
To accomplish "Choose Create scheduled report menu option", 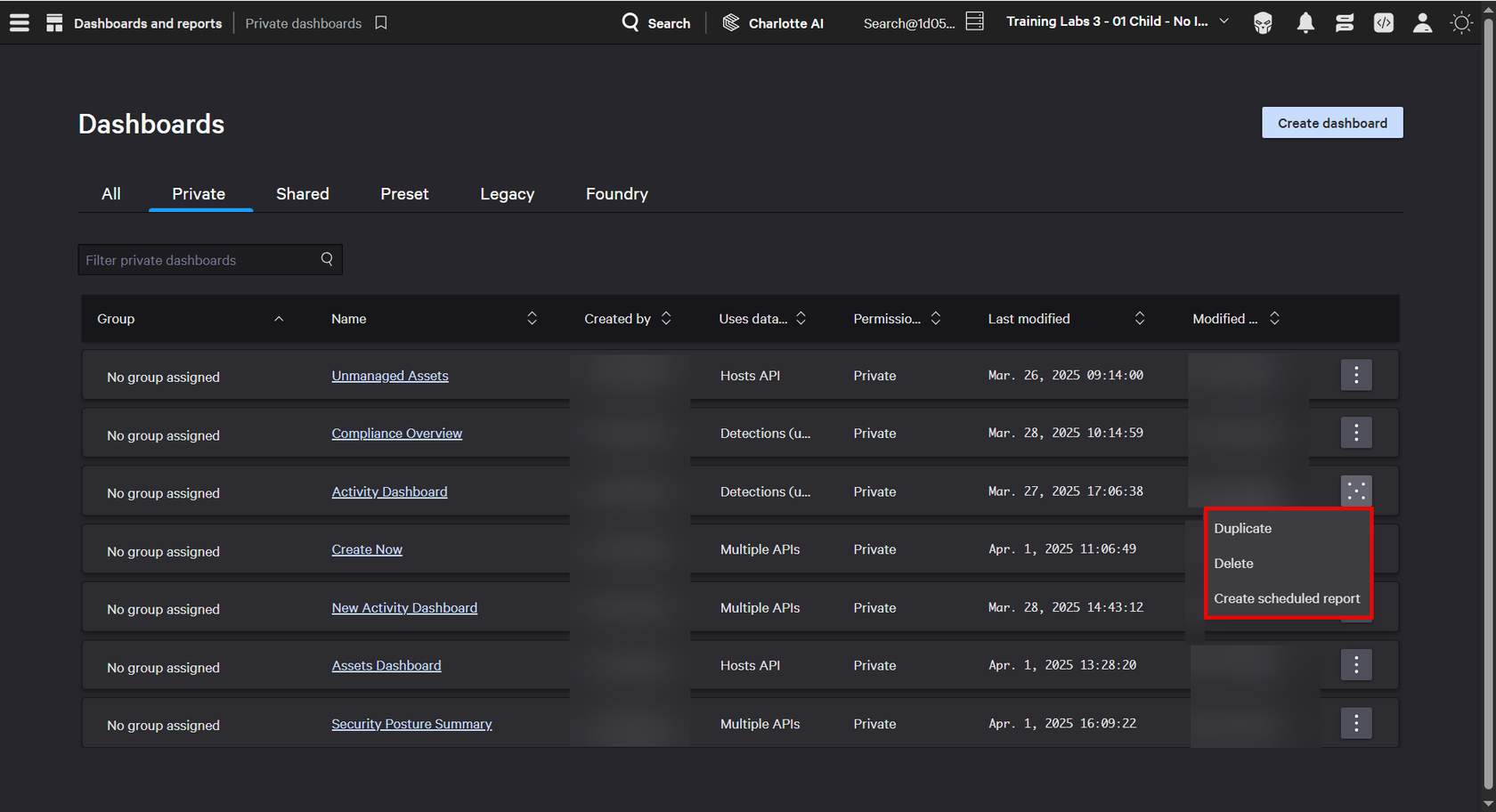I will [1286, 598].
